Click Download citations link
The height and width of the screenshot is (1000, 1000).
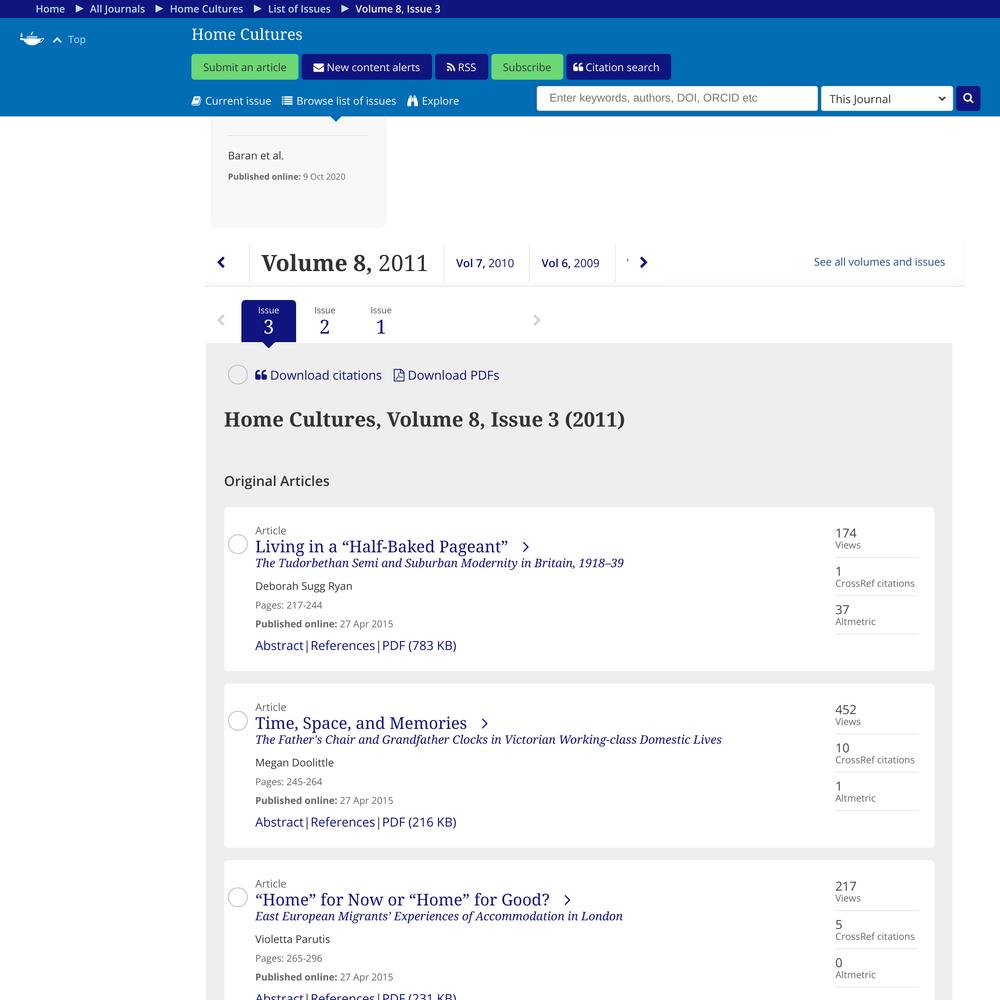coord(318,375)
